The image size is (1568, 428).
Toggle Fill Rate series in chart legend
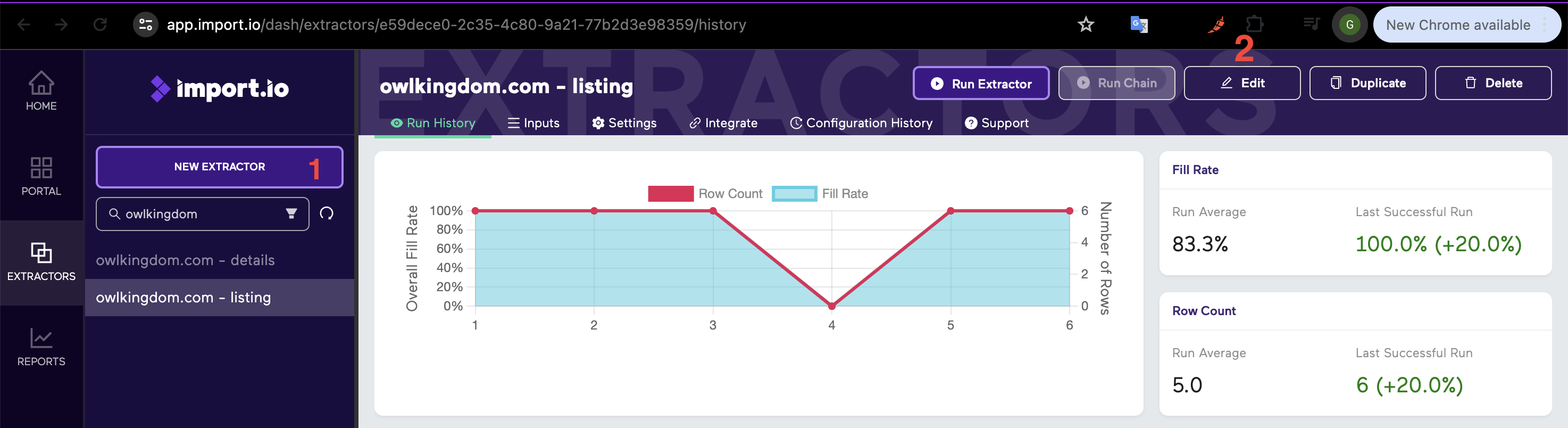coord(819,194)
